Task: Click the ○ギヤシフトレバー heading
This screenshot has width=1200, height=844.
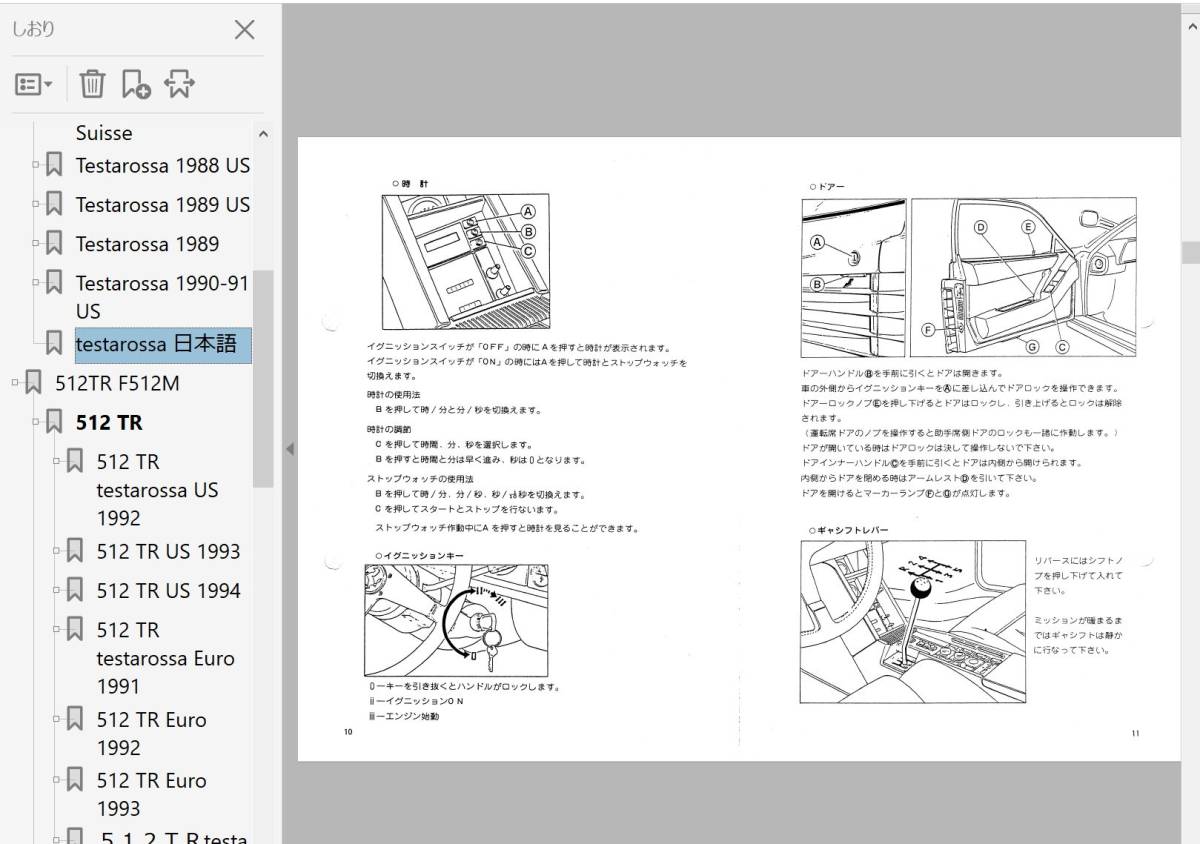Action: [x=847, y=530]
